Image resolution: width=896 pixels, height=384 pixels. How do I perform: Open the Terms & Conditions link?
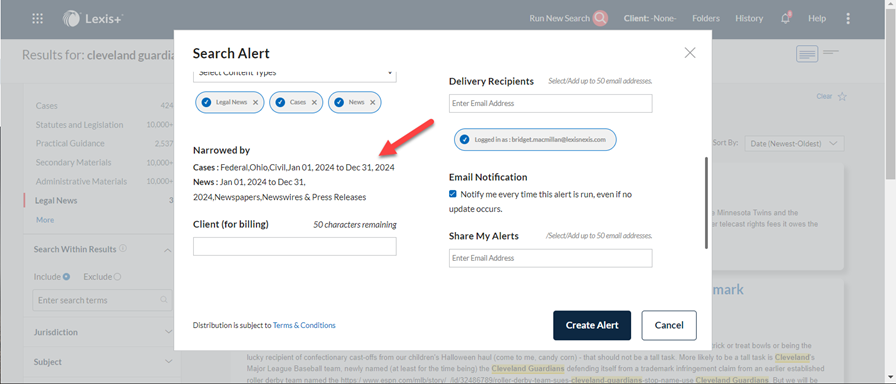click(x=304, y=325)
